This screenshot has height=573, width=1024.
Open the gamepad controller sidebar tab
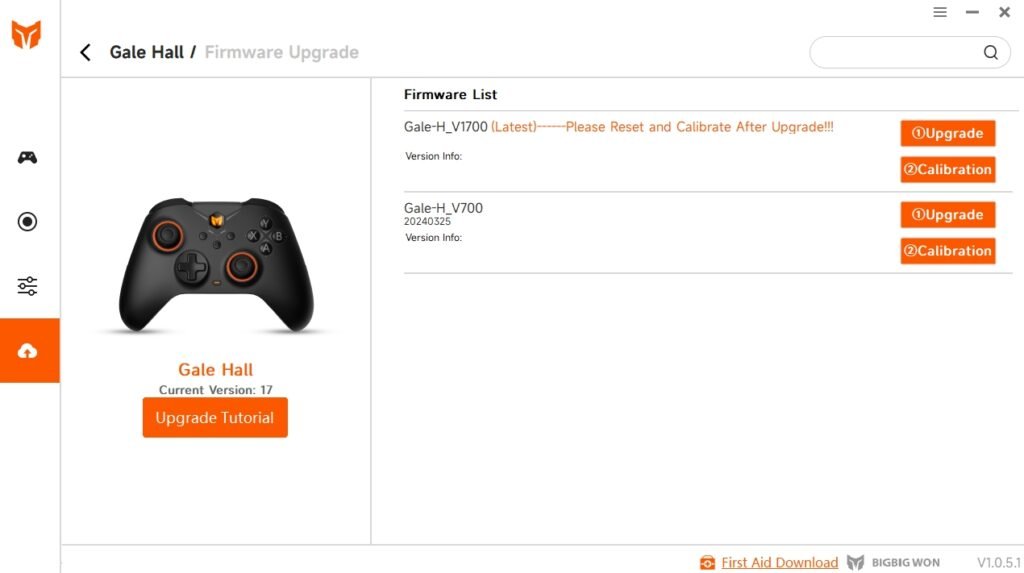(28, 157)
